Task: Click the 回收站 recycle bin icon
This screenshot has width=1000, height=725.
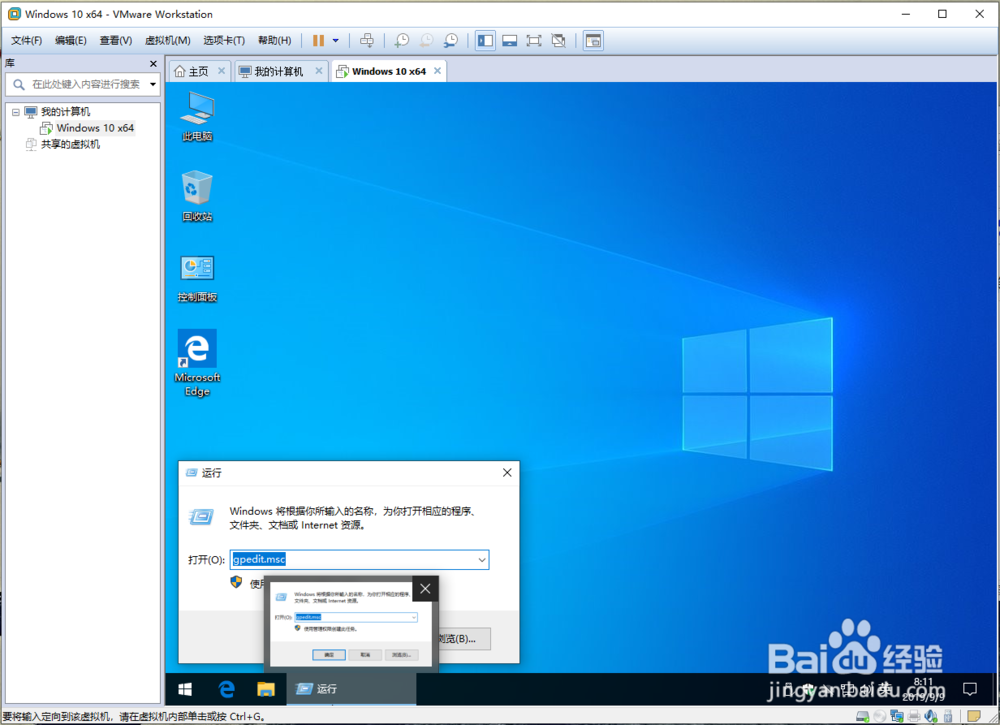Action: pyautogui.click(x=197, y=196)
